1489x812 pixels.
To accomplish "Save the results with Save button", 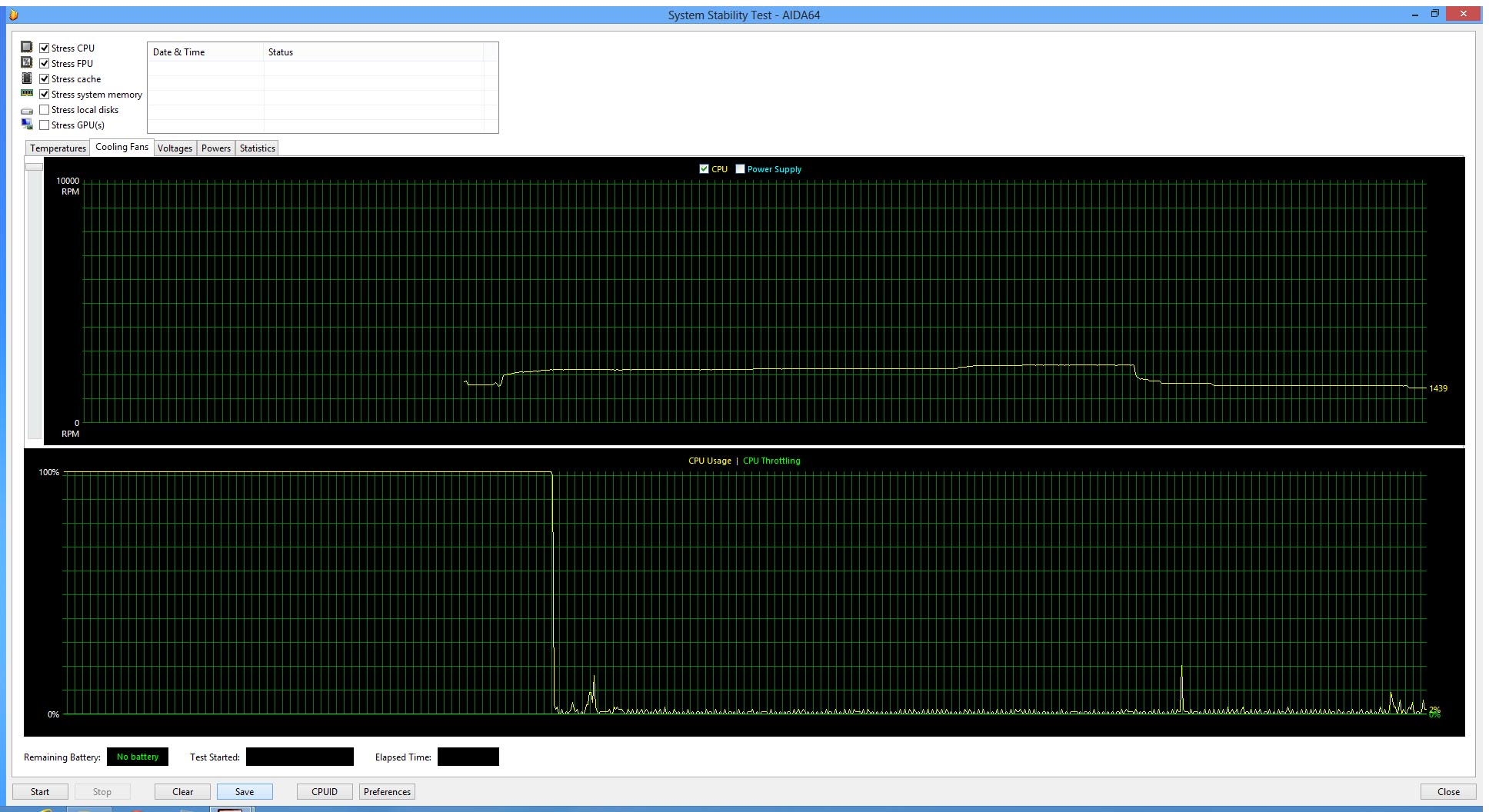I will click(245, 791).
